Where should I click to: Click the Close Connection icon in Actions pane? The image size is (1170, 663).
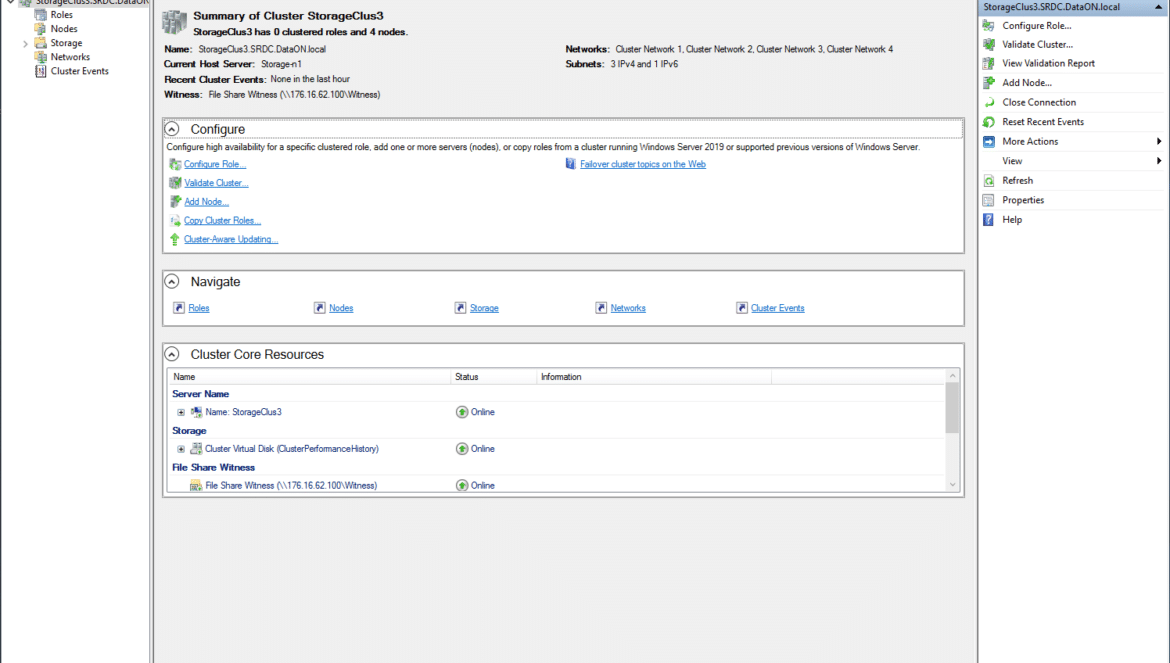[x=989, y=102]
